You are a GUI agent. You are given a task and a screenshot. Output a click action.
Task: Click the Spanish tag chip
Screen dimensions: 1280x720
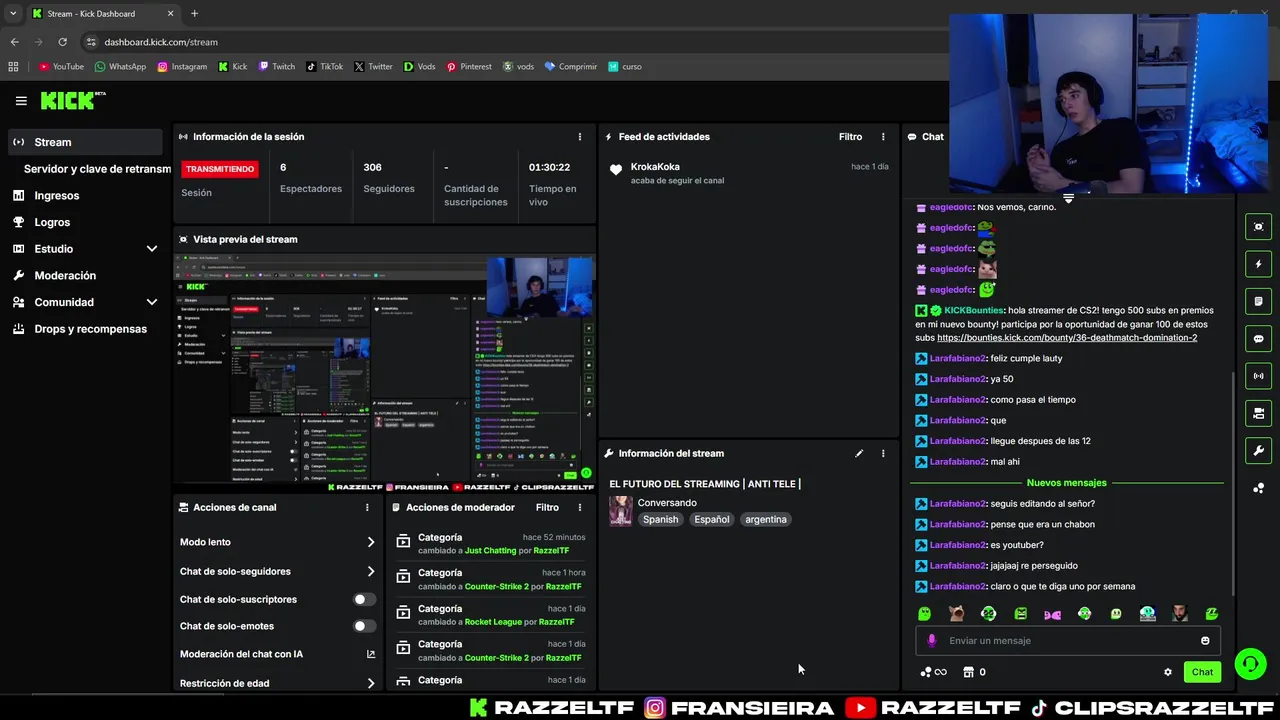coord(660,520)
